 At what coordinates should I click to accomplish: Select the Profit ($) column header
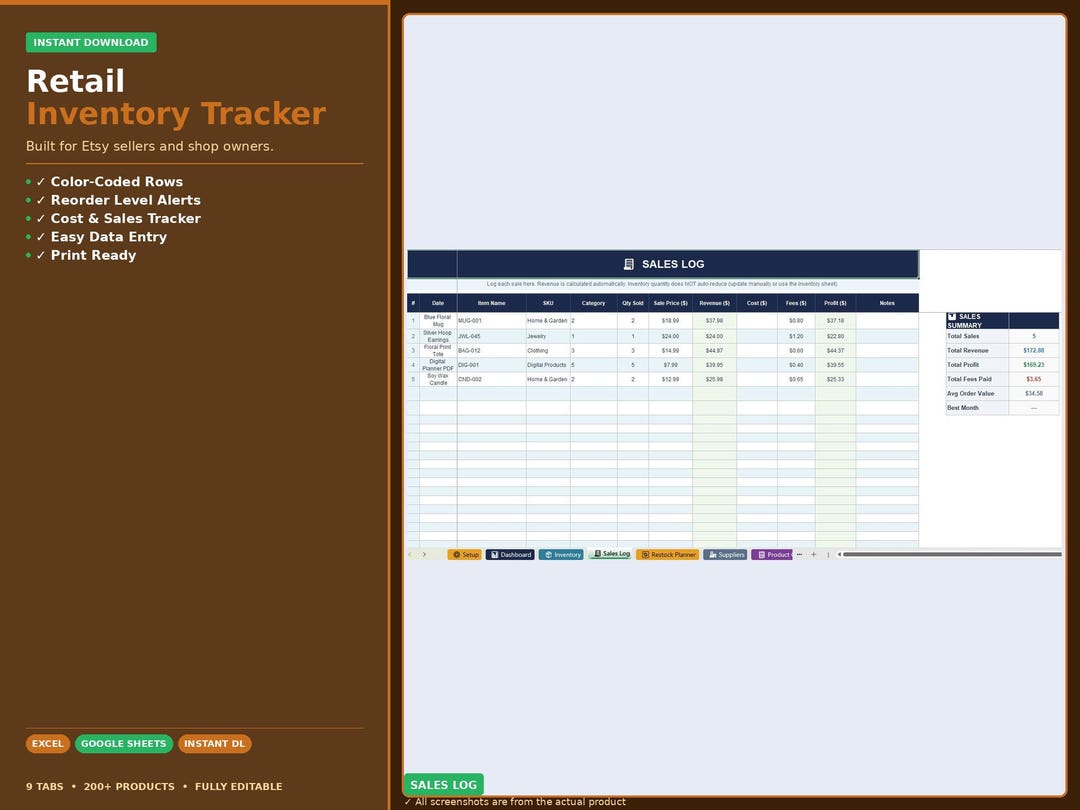(x=835, y=303)
